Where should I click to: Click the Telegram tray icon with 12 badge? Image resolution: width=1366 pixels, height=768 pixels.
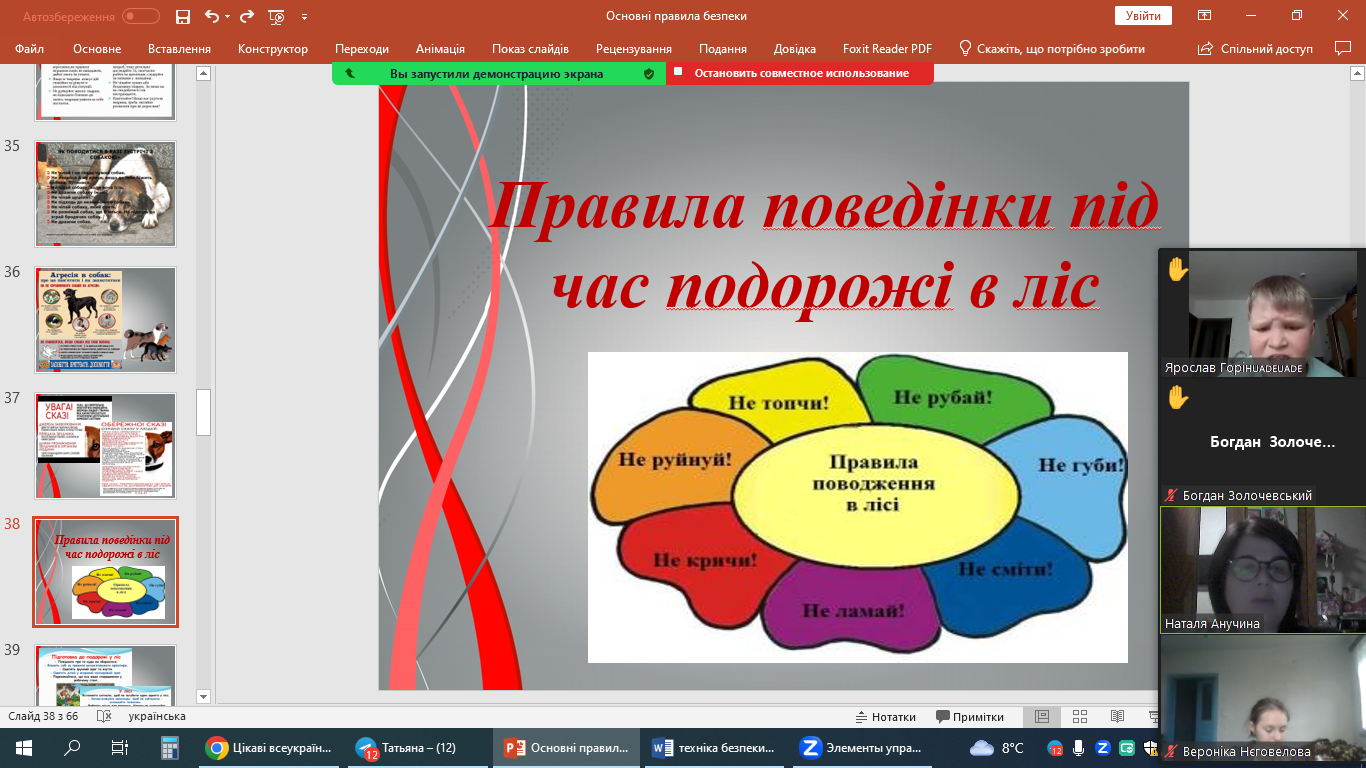click(x=1054, y=748)
